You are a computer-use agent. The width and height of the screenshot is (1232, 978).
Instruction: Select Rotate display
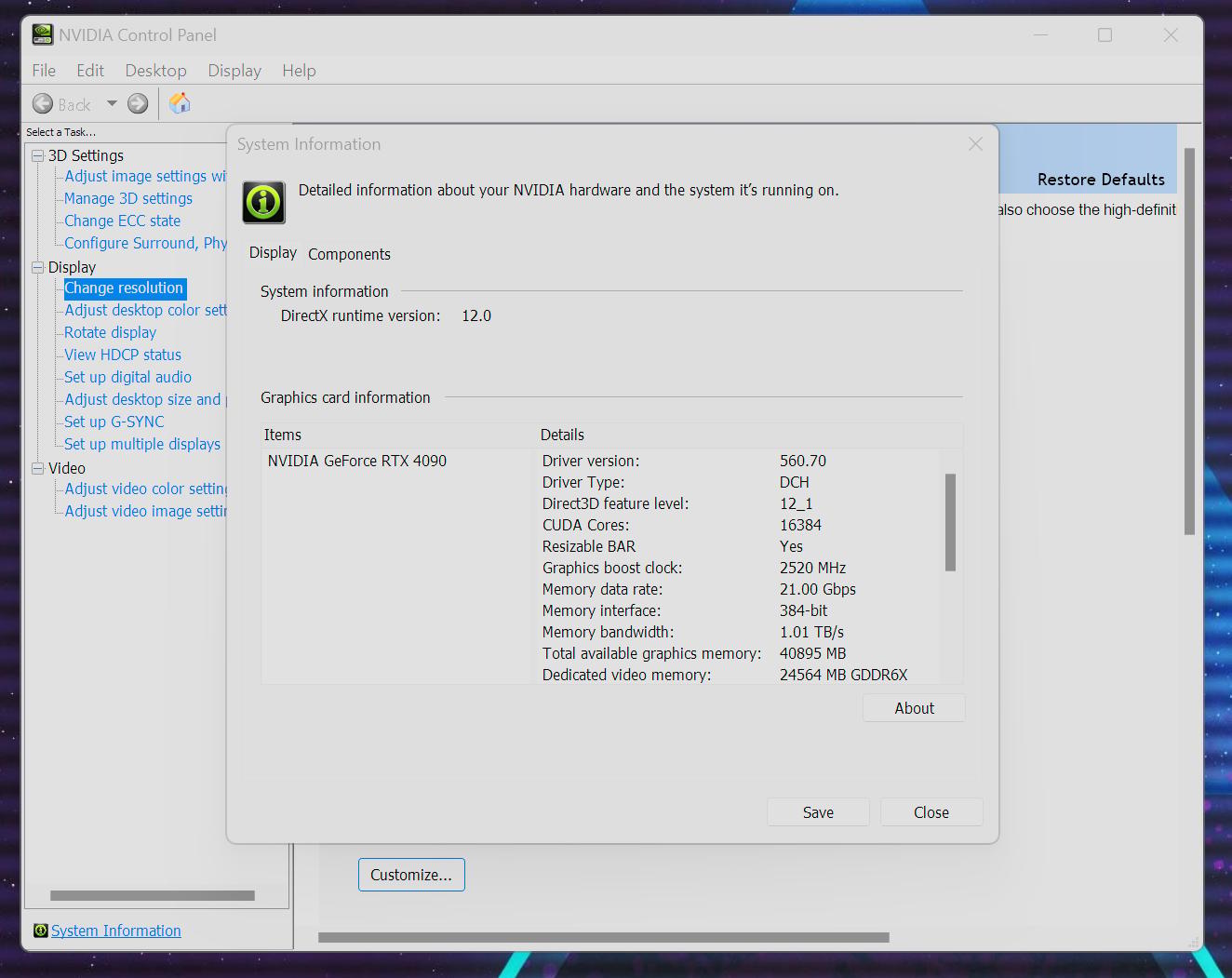tap(110, 332)
